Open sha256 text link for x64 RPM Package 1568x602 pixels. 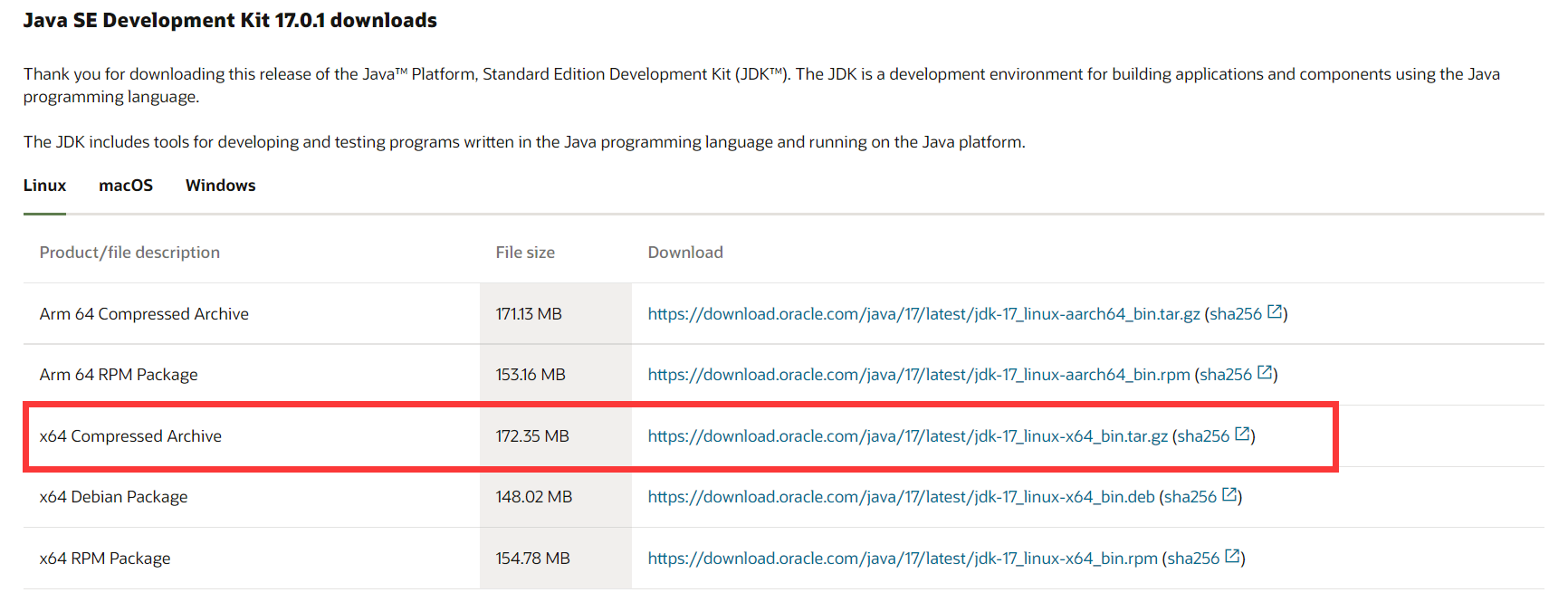[x=1193, y=559]
